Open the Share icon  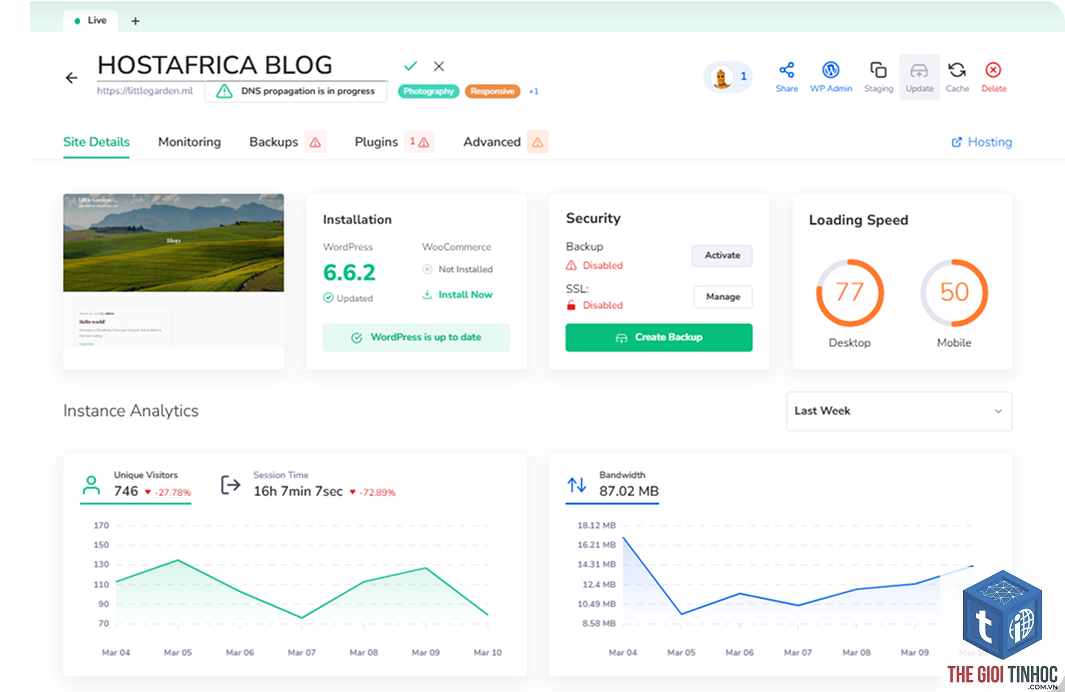tap(787, 70)
